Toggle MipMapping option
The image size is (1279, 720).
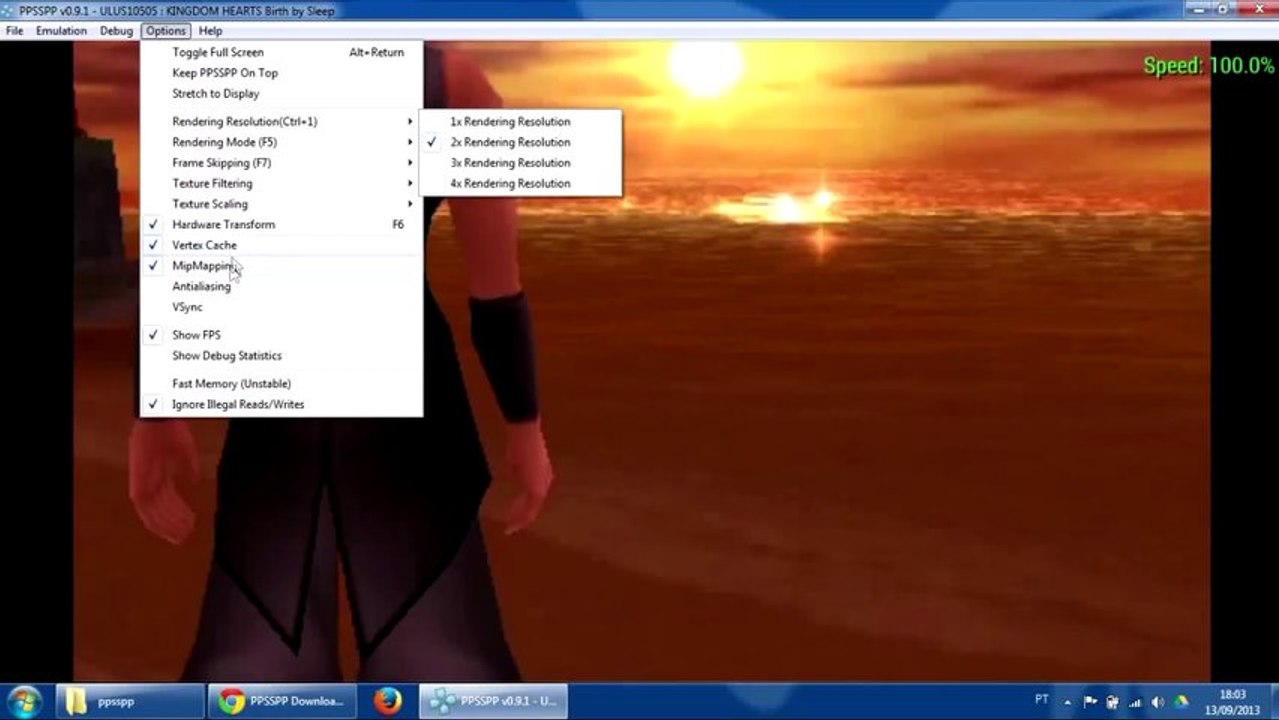pyautogui.click(x=281, y=266)
